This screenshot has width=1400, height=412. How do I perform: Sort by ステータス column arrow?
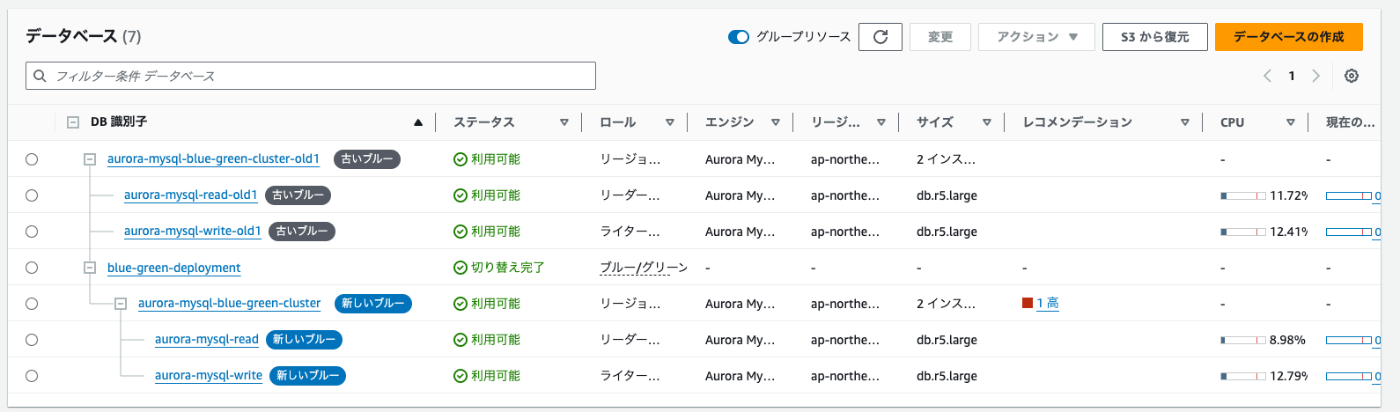564,123
